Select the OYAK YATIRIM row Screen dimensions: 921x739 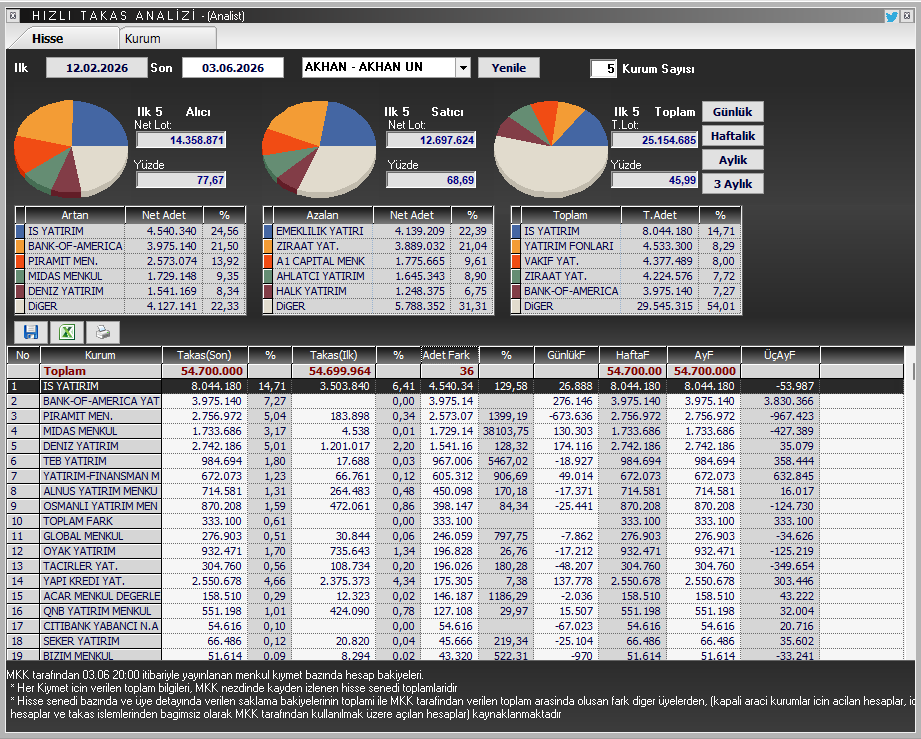pyautogui.click(x=455, y=552)
